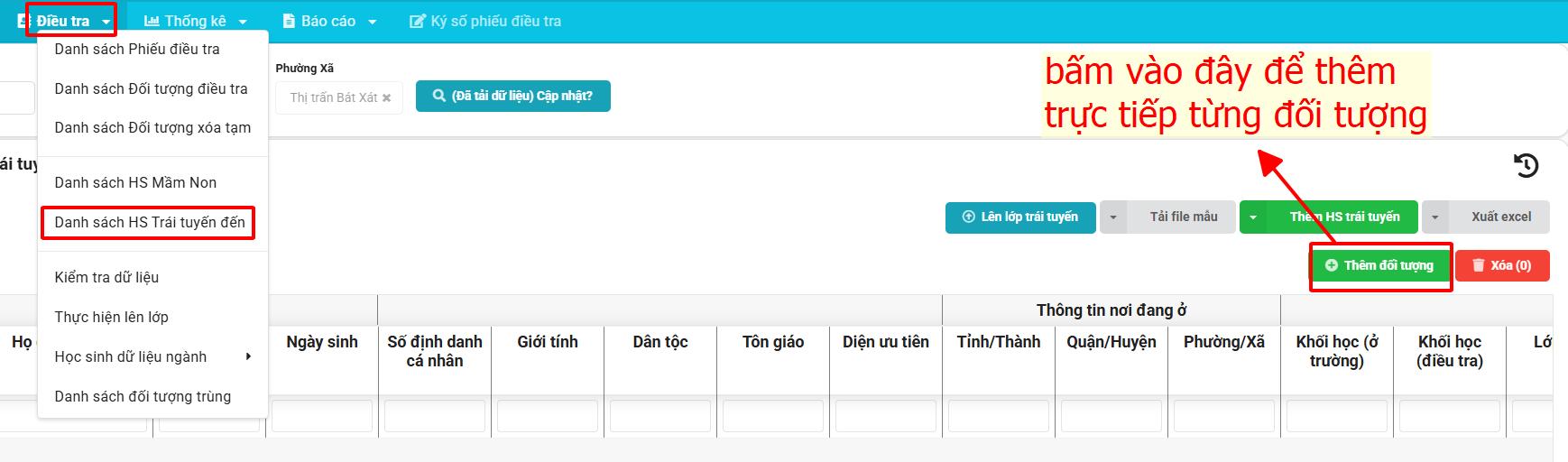Click the Xuất excel button
Image resolution: width=1568 pixels, height=462 pixels.
tap(1500, 217)
